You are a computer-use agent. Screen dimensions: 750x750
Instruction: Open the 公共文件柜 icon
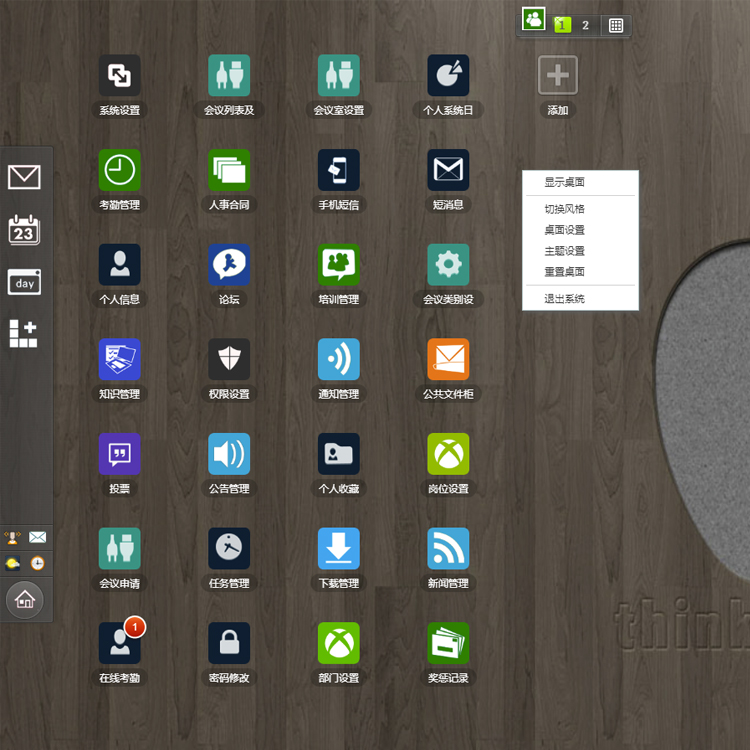tap(448, 359)
